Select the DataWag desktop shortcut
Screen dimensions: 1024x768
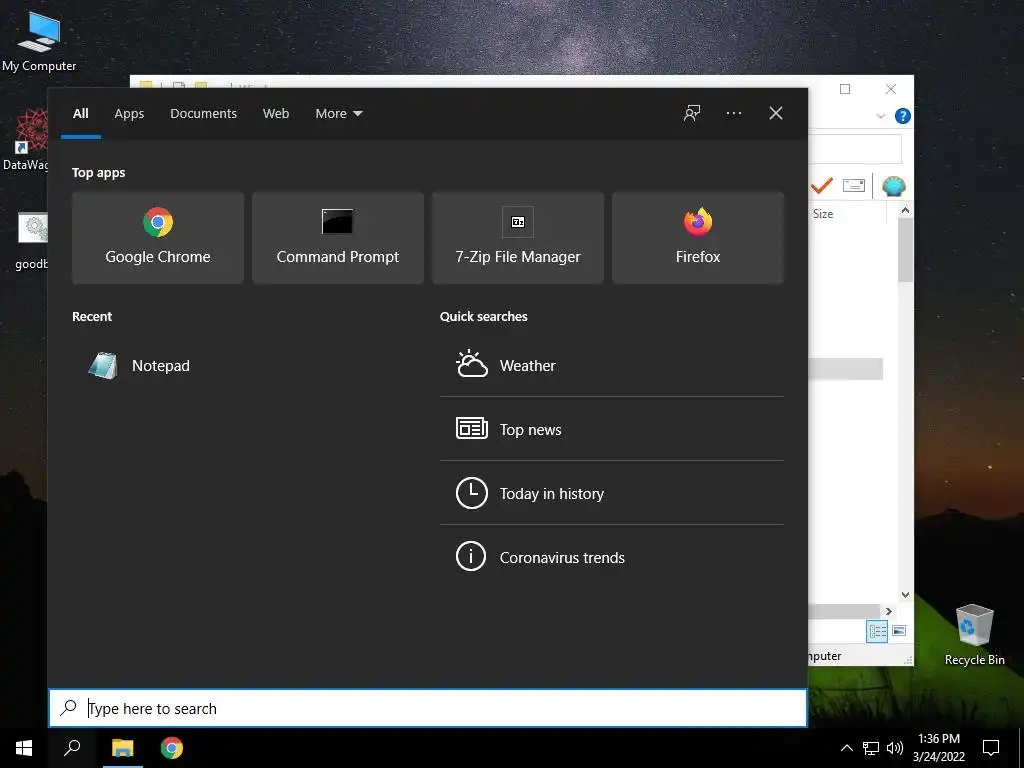point(25,140)
